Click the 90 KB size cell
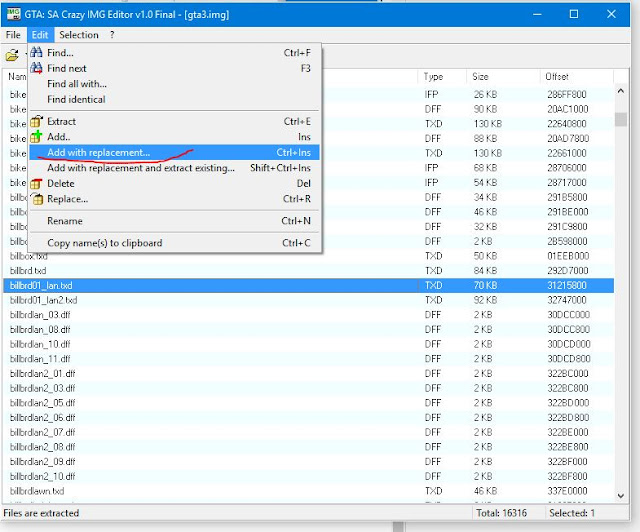Screen dimensions: 640x532 coord(485,109)
